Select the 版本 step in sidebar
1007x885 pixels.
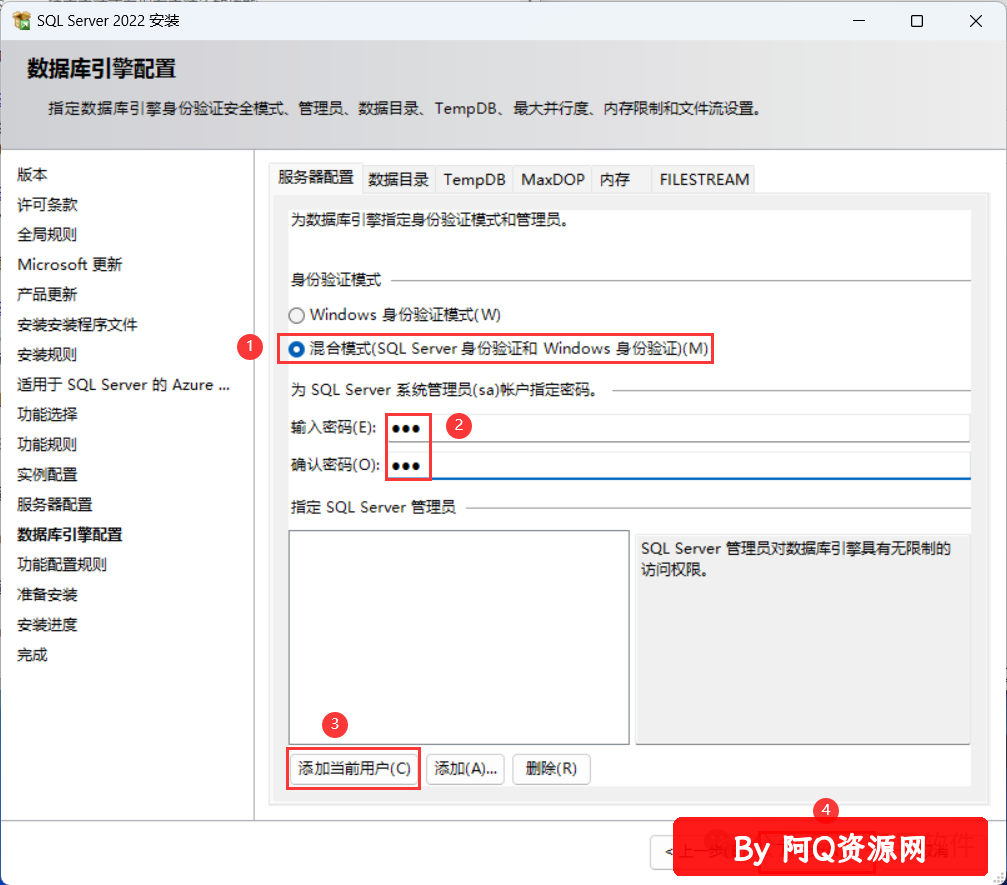pyautogui.click(x=32, y=175)
